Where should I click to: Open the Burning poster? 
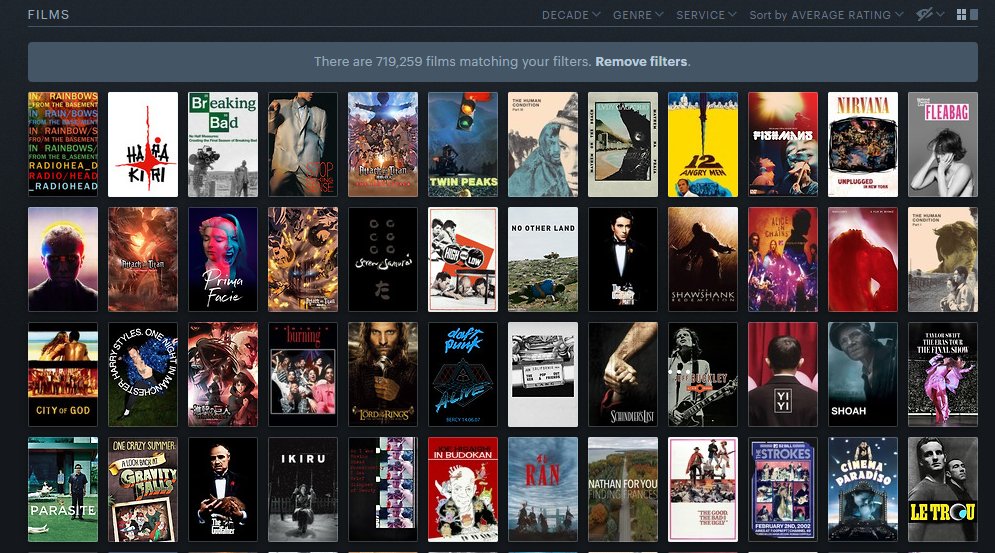click(303, 374)
